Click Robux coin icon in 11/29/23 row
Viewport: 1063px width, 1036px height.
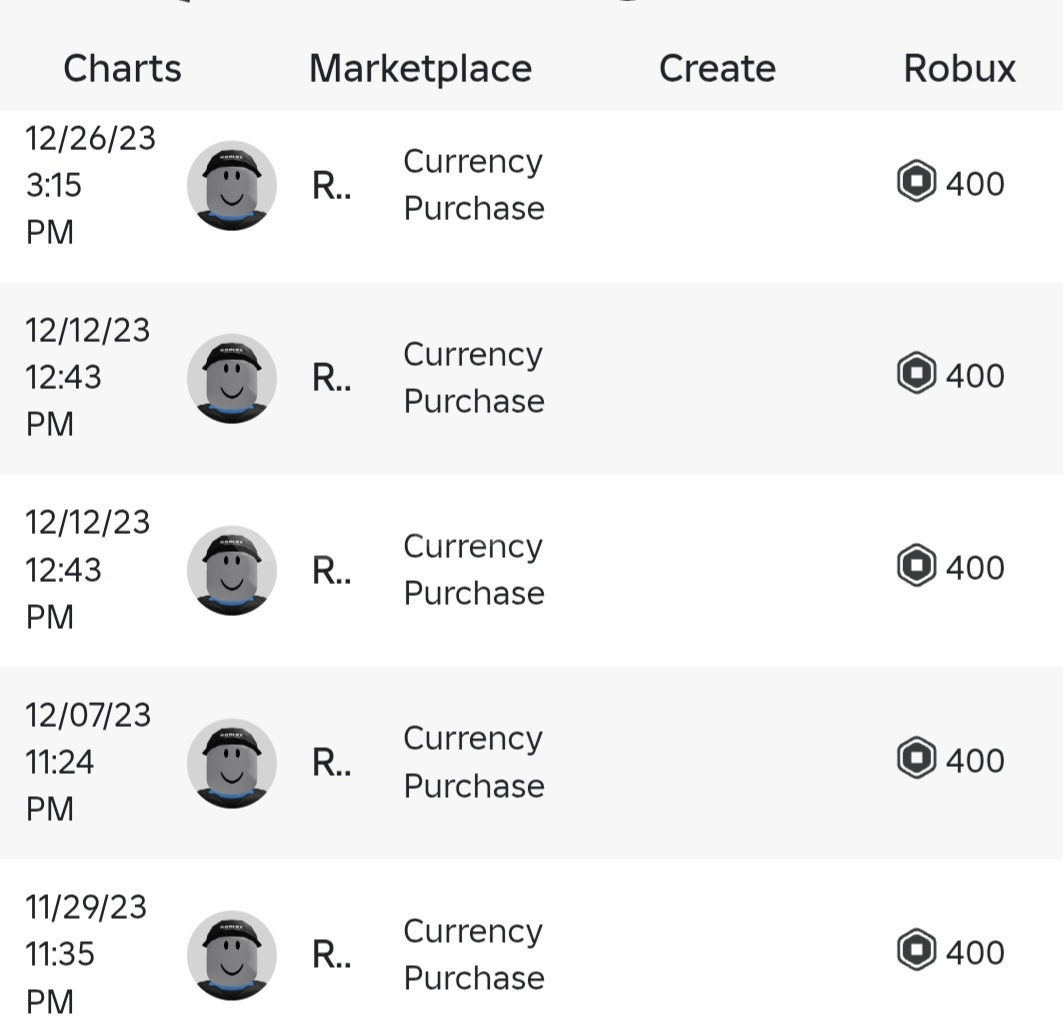click(x=916, y=952)
